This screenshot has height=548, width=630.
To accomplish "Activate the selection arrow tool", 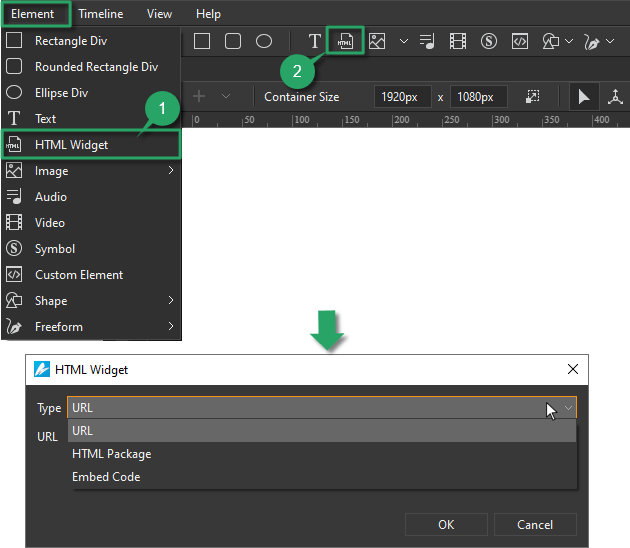I will click(x=584, y=97).
